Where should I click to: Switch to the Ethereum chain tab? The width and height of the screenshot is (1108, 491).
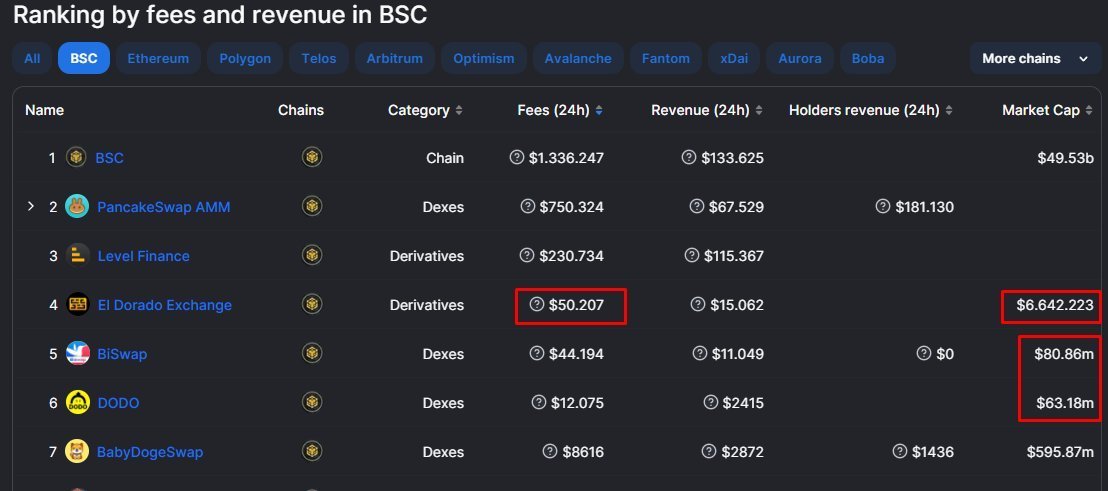pos(158,59)
